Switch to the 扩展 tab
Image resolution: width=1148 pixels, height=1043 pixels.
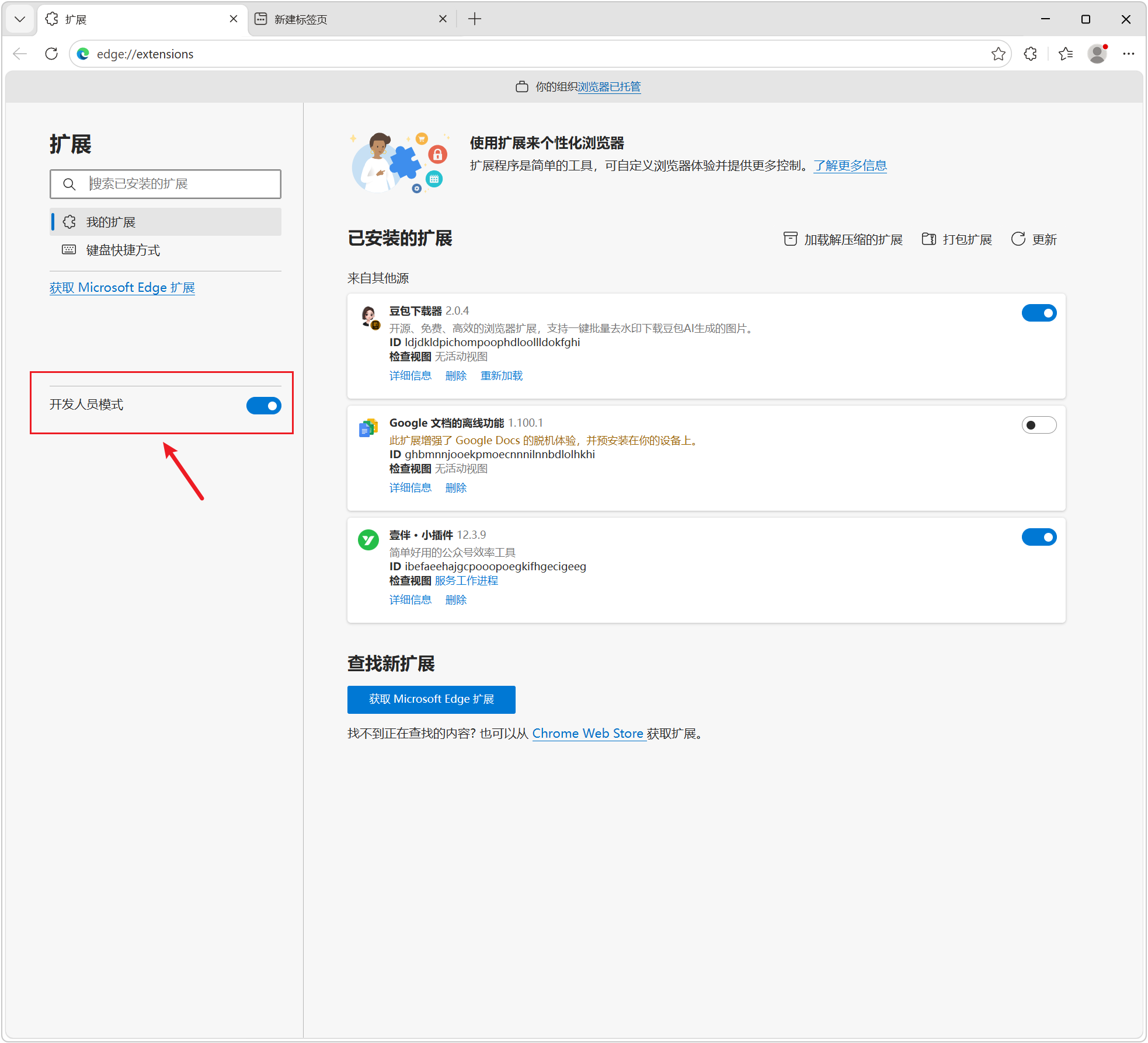(141, 19)
